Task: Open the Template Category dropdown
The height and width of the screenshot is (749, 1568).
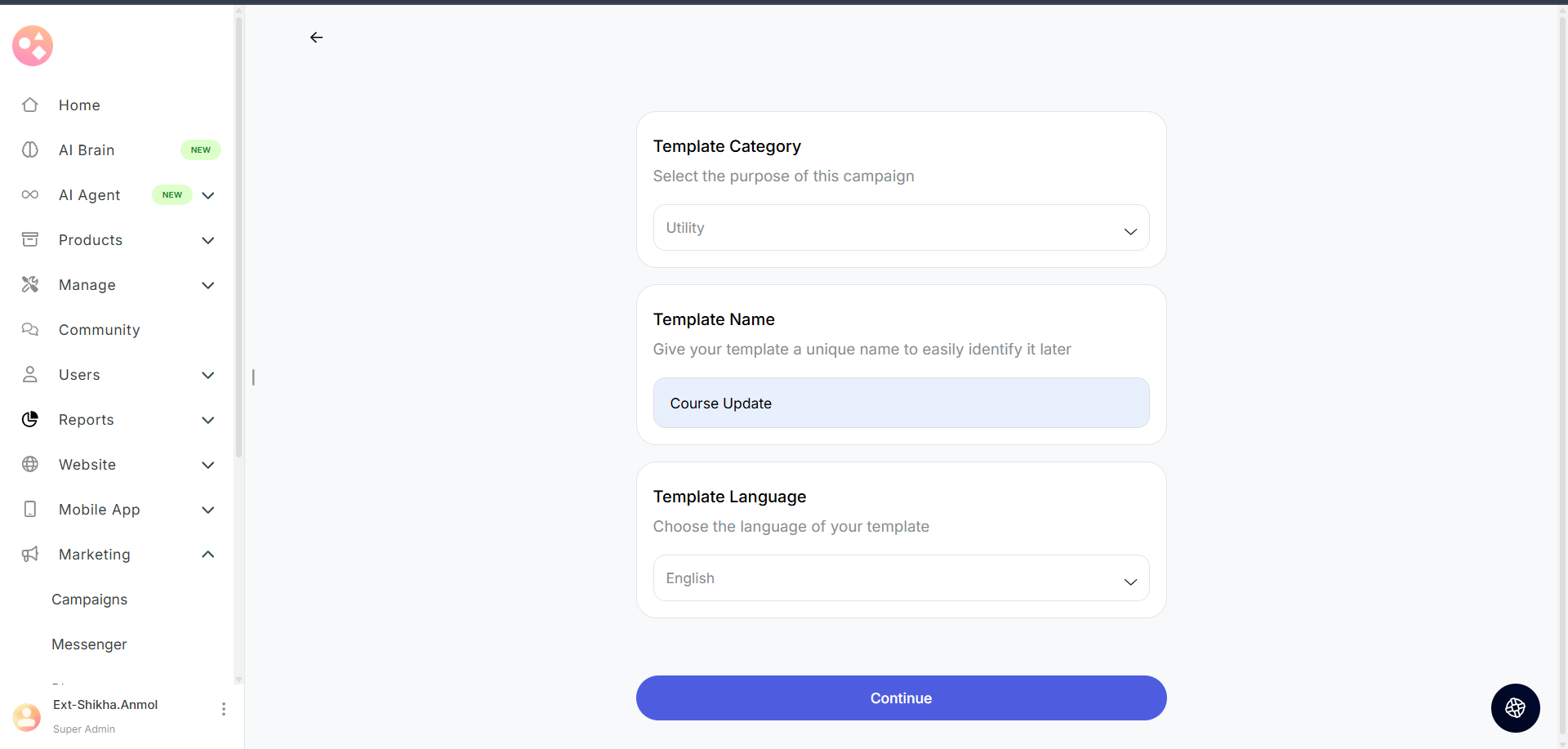Action: coord(901,228)
